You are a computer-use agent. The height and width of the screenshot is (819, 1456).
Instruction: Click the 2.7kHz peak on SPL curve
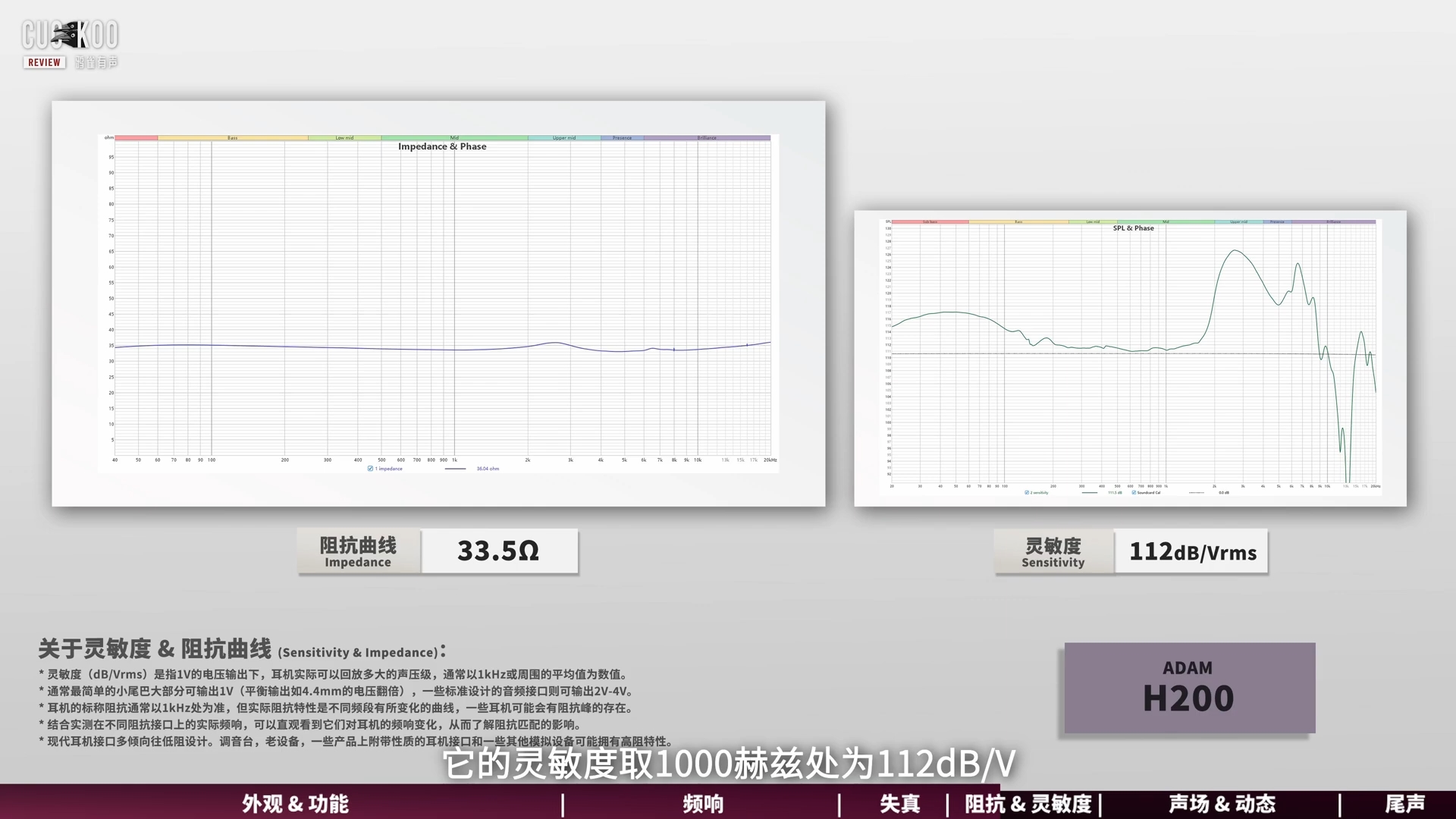tap(1236, 250)
